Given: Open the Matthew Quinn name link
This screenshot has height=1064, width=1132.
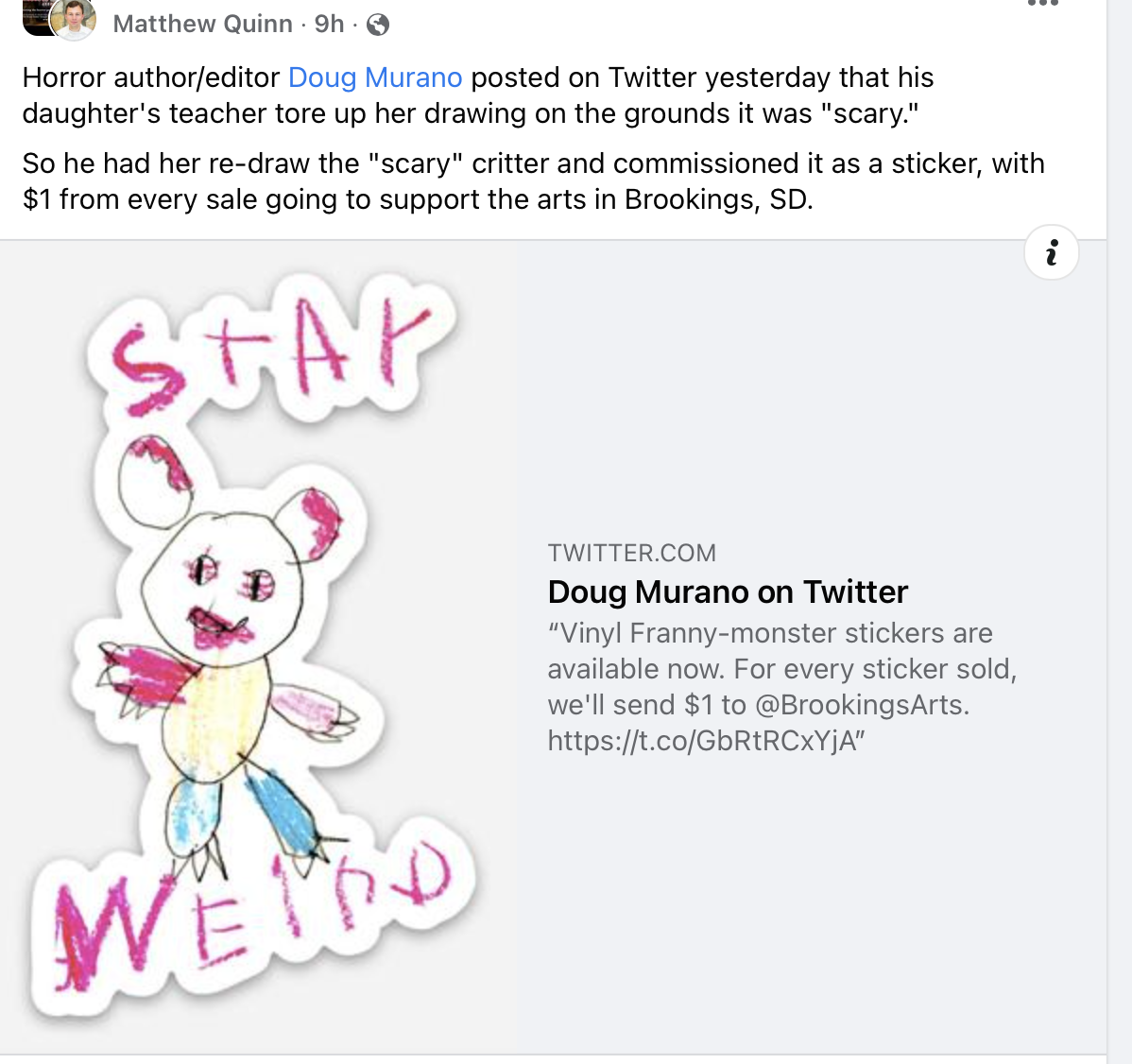Looking at the screenshot, I should 202,24.
